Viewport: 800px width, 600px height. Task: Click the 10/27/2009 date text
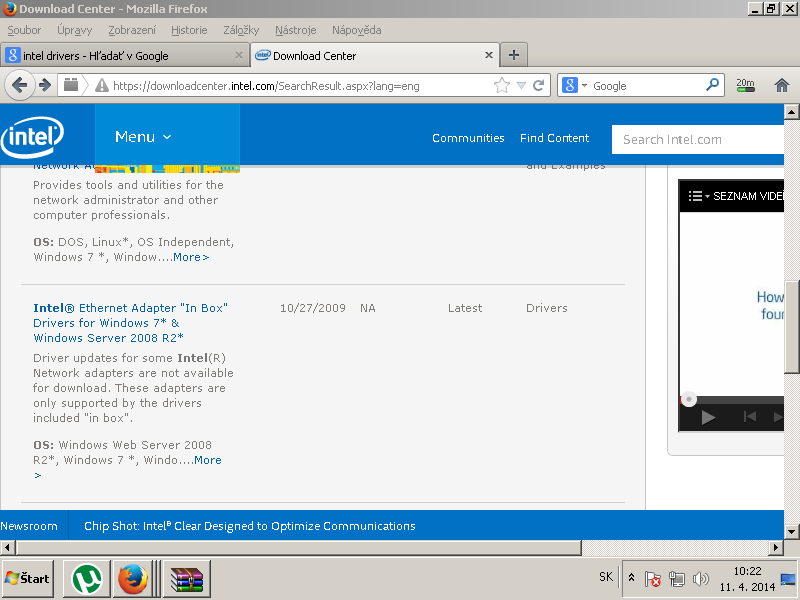[x=313, y=308]
